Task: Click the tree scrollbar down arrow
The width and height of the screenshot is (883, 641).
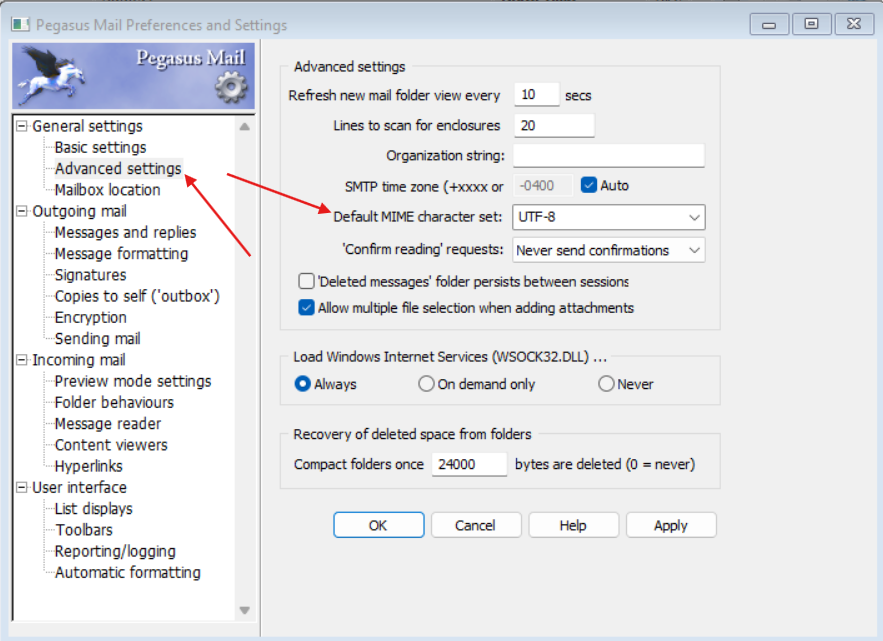Action: pyautogui.click(x=245, y=610)
